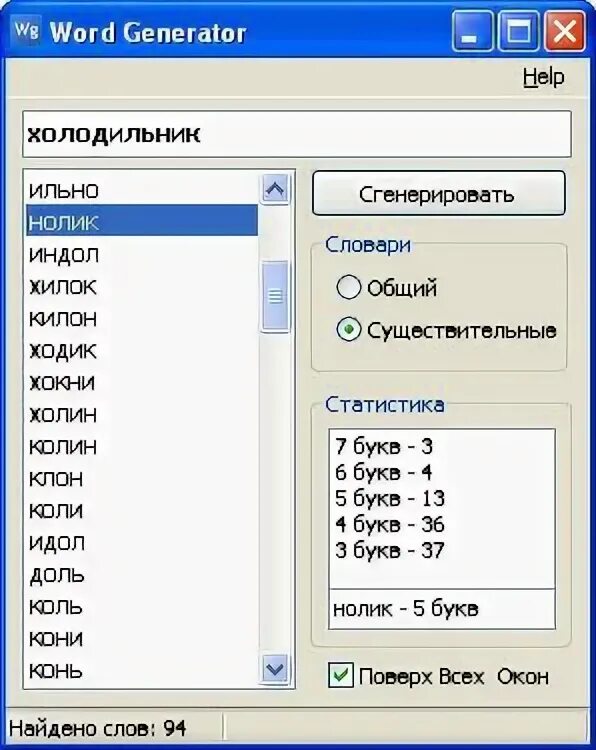Open the Help menu
Screen dimensions: 596x750
click(543, 77)
